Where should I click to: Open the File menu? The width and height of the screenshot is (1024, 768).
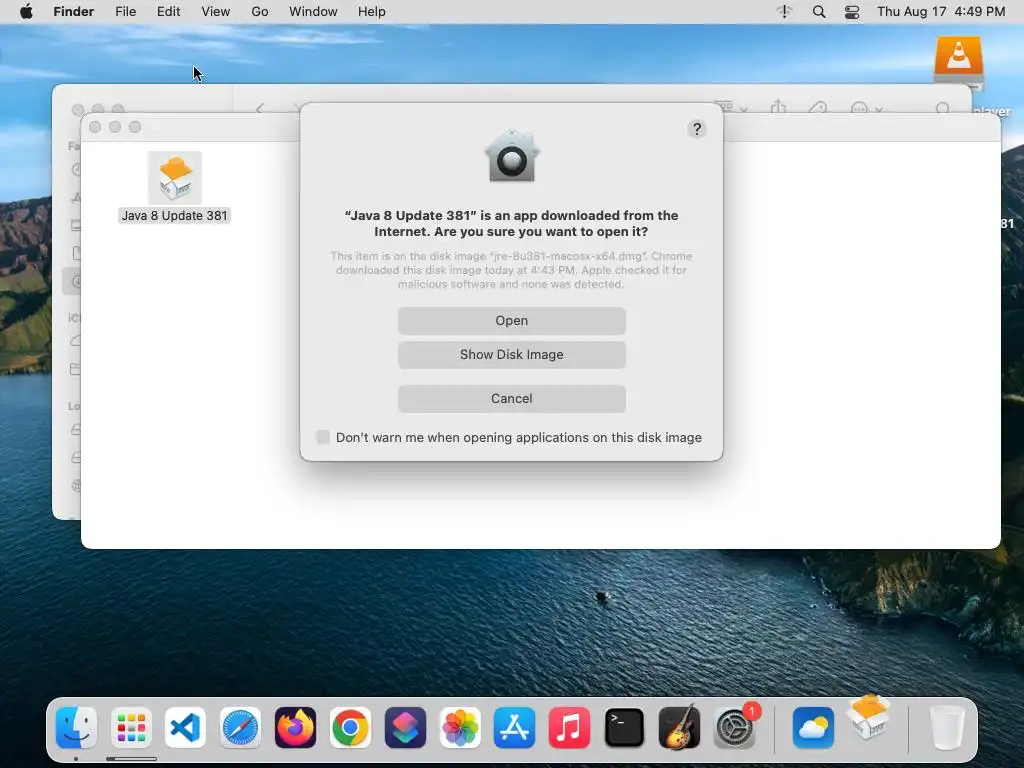tap(125, 11)
